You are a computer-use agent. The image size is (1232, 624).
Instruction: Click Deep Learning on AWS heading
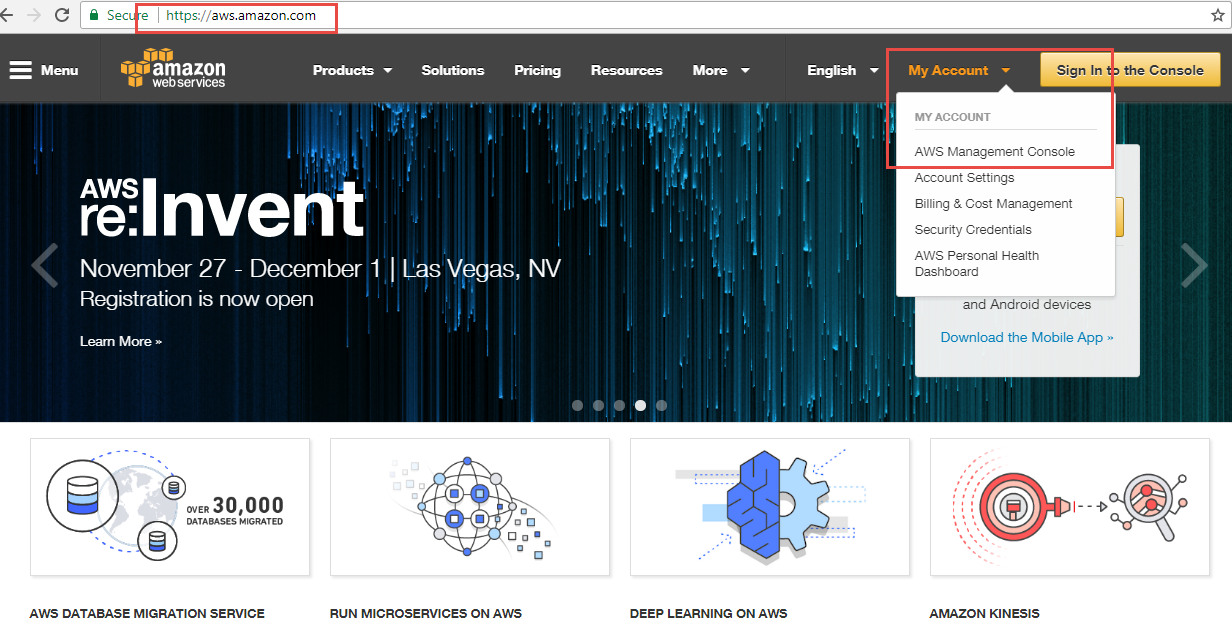coord(709,613)
